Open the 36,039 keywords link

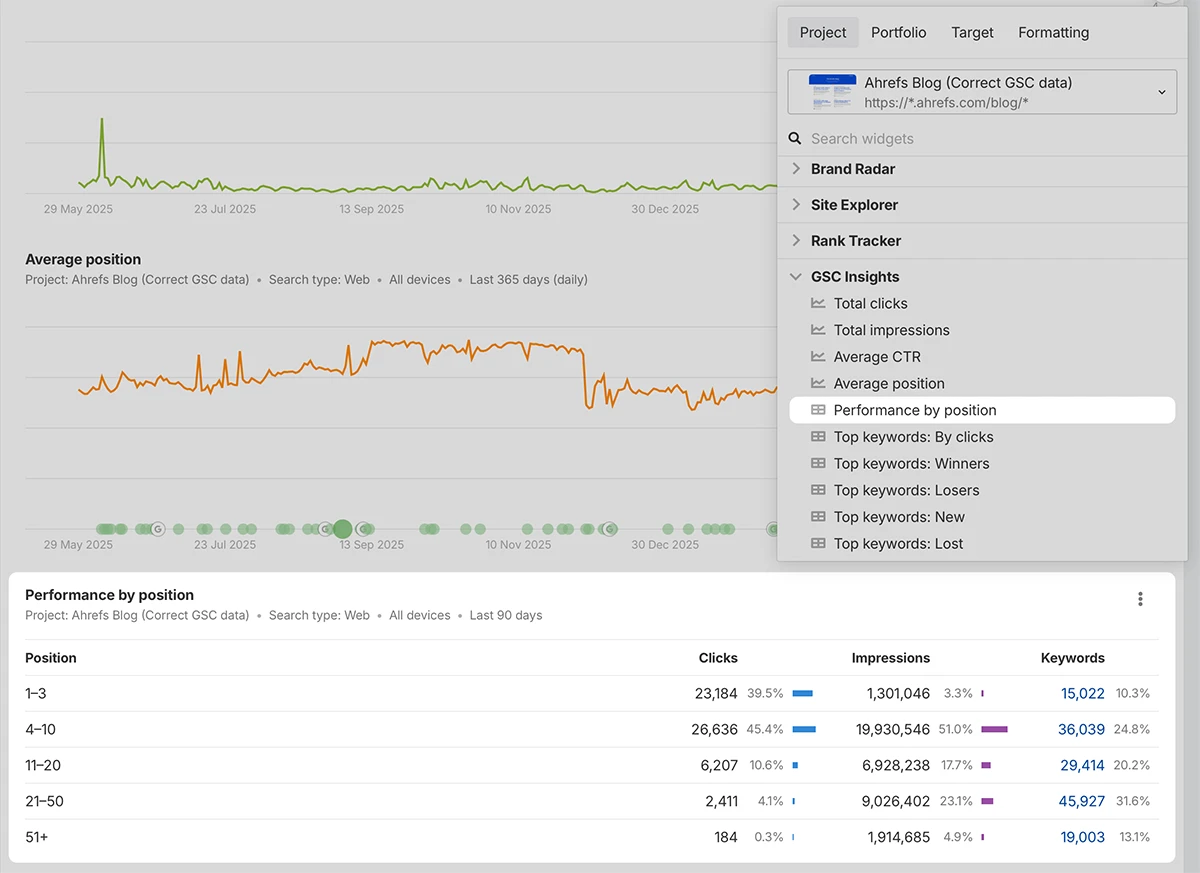(1082, 729)
